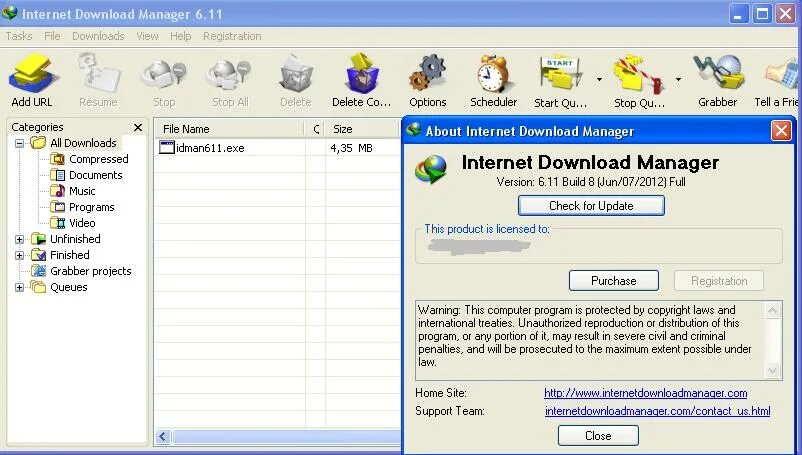Select the Finished folder label
802x455 pixels.
click(x=70, y=255)
